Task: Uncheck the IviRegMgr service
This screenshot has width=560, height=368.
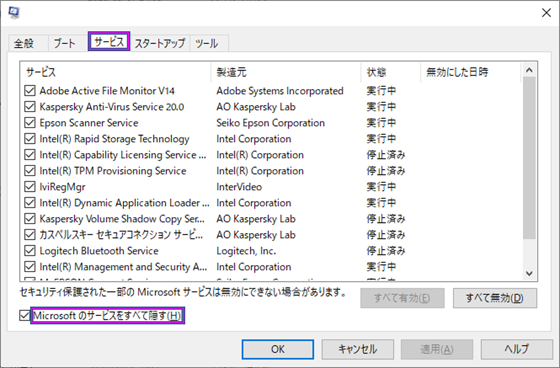Action: click(x=30, y=187)
